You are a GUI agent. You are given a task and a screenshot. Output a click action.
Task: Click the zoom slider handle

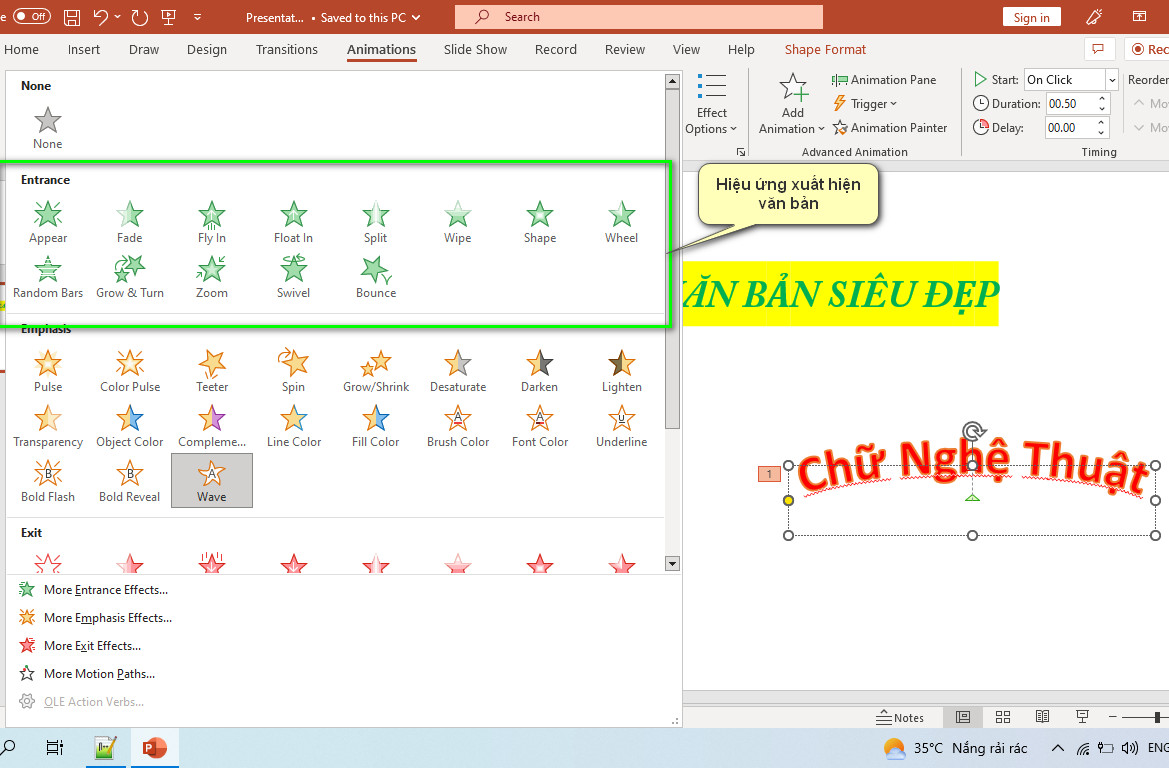pyautogui.click(x=1157, y=717)
